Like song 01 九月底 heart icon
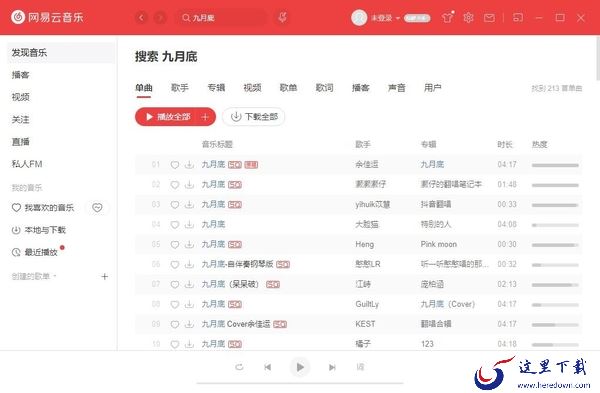 coord(175,165)
